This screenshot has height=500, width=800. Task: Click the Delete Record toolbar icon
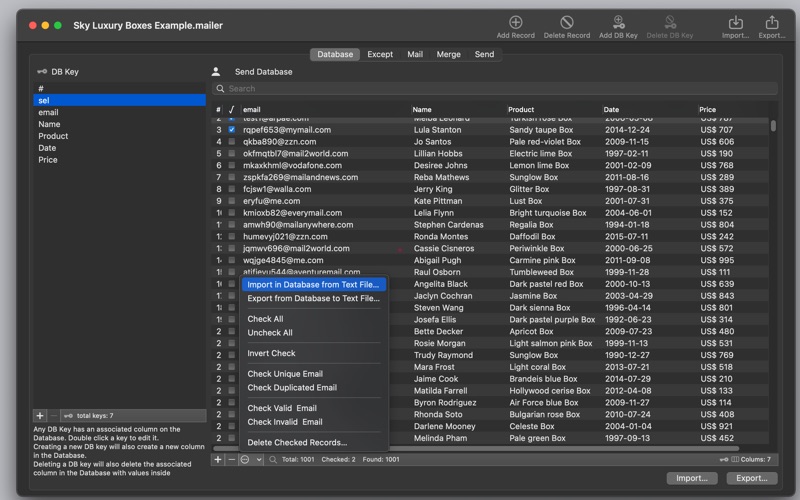567,23
